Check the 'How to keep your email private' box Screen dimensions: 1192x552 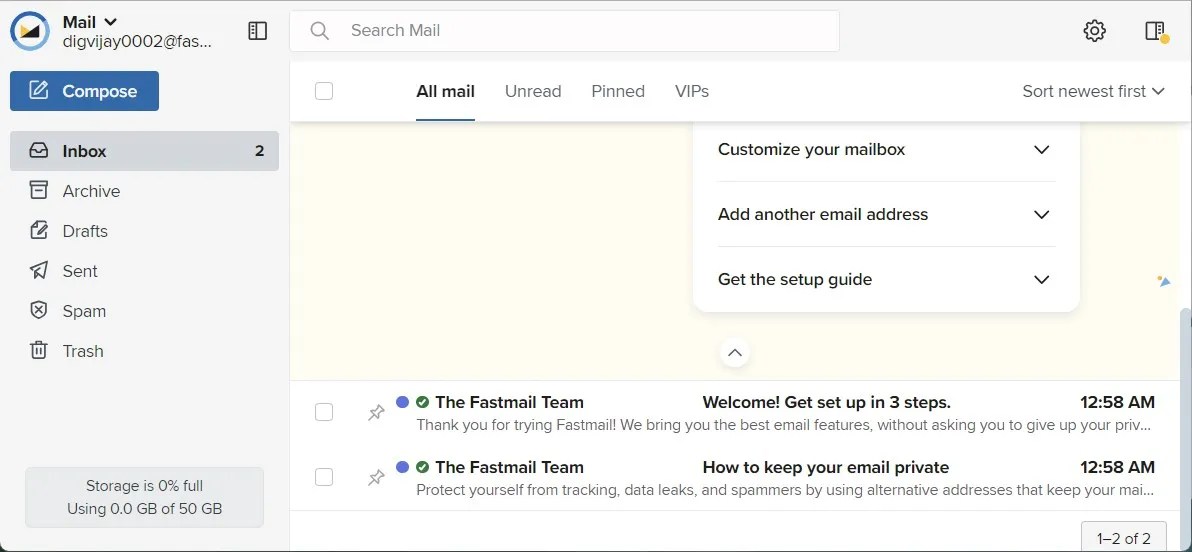pyautogui.click(x=324, y=477)
